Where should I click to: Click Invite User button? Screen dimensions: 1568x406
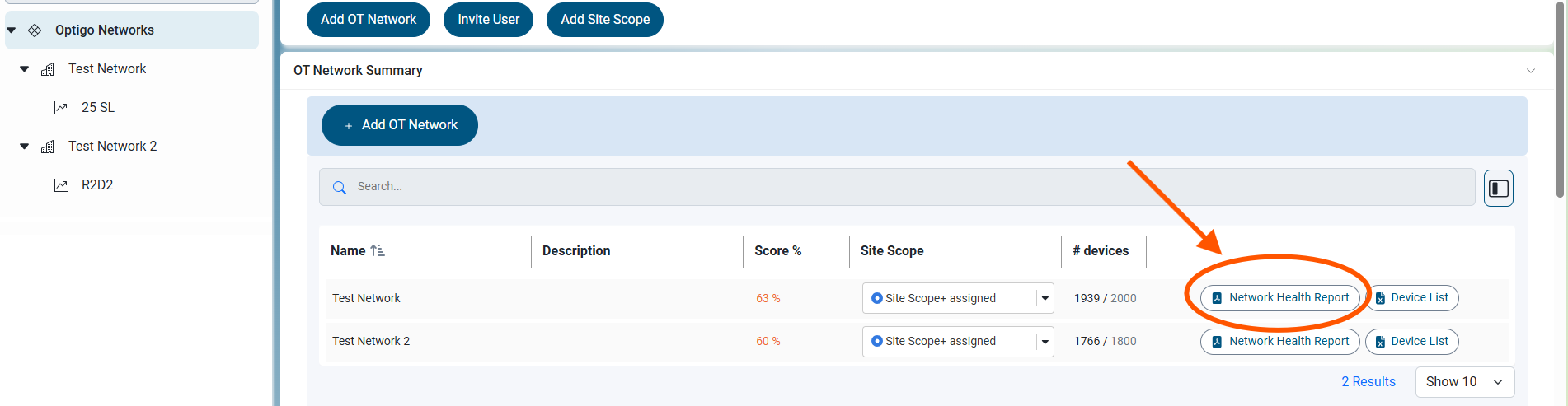488,20
